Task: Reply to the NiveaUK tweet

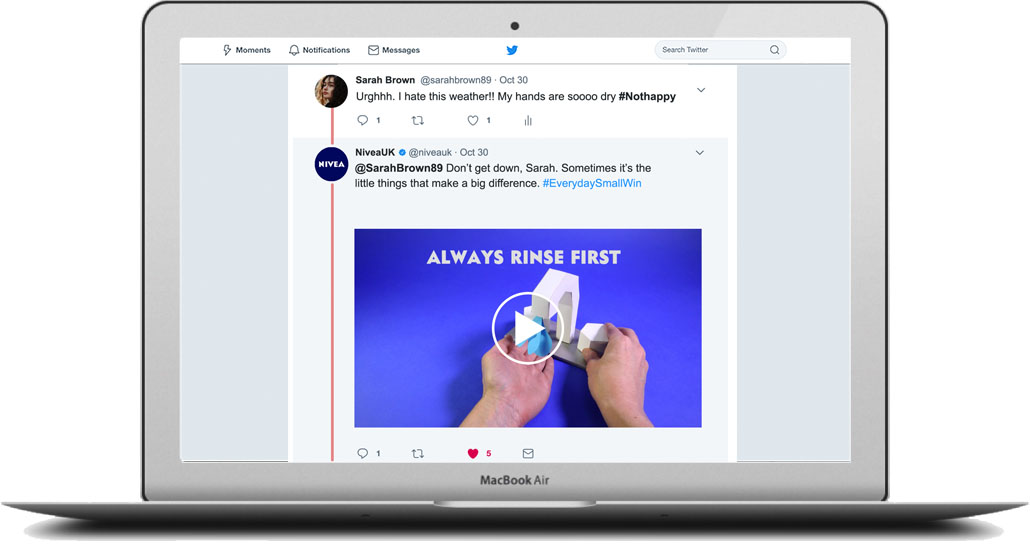Action: click(363, 454)
